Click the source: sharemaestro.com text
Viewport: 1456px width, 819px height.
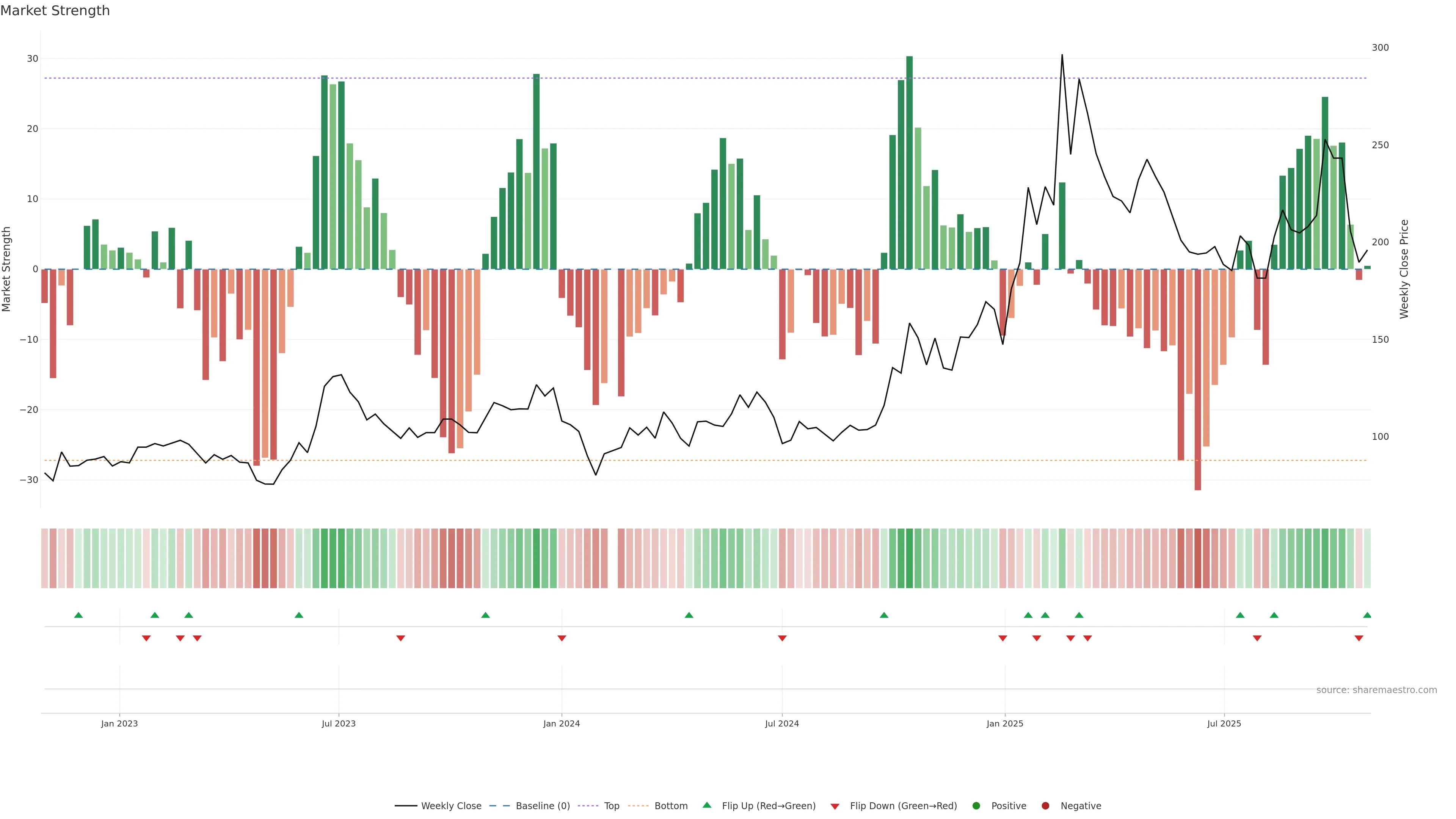tap(1376, 690)
